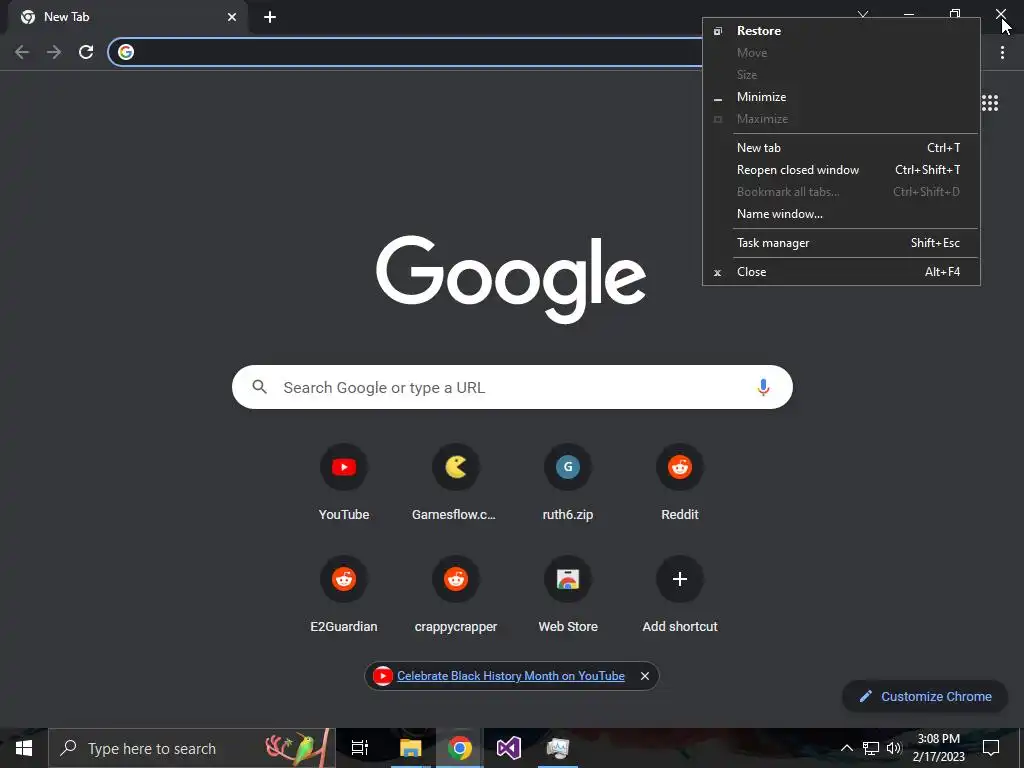Close the New Tab tab
Image resolution: width=1024 pixels, height=768 pixels.
tap(232, 17)
